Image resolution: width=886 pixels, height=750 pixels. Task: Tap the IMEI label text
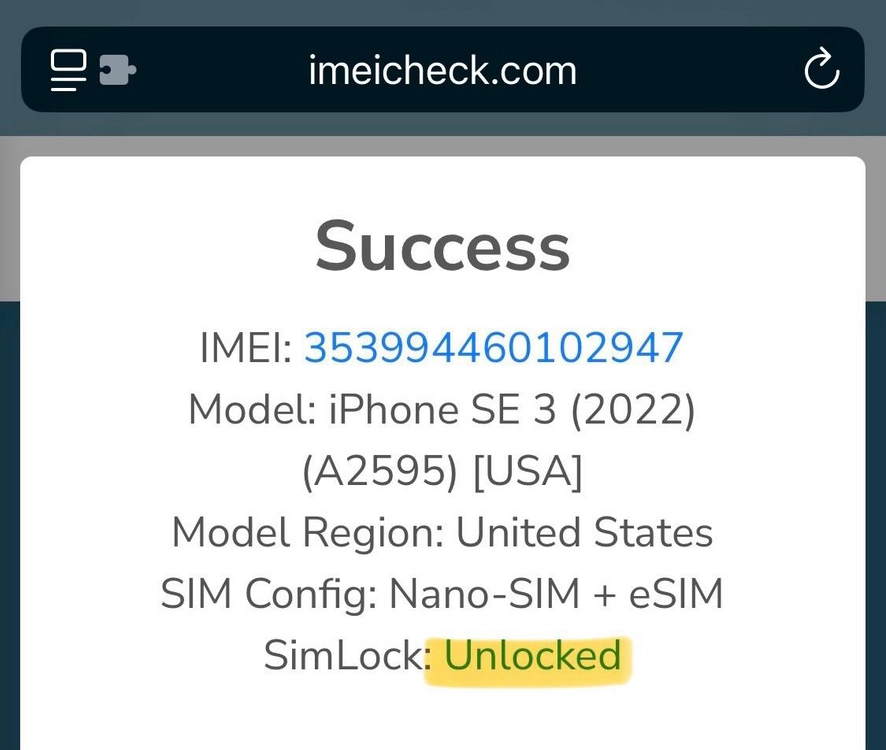246,347
